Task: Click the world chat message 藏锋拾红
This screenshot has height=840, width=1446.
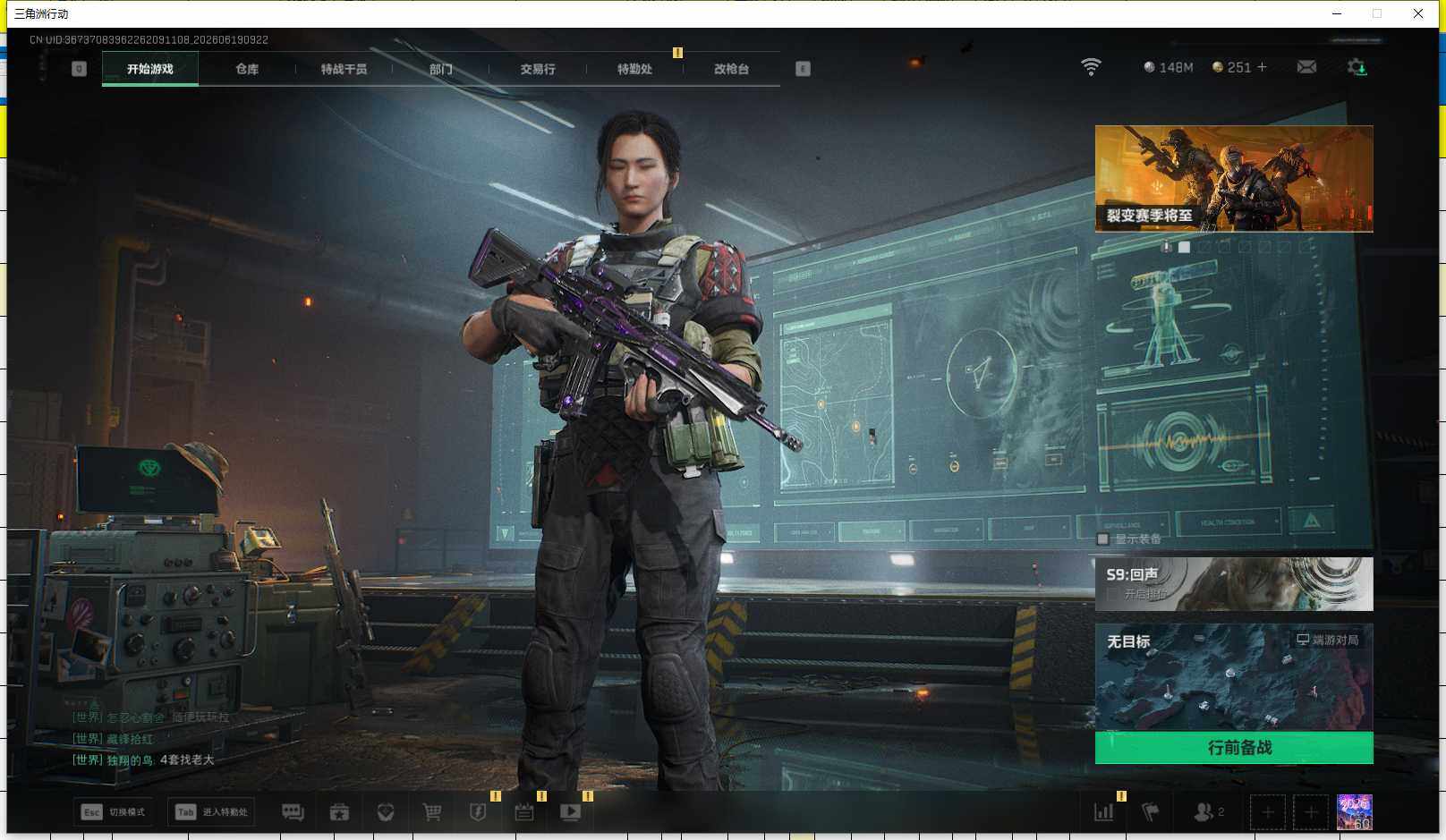Action: [113, 739]
